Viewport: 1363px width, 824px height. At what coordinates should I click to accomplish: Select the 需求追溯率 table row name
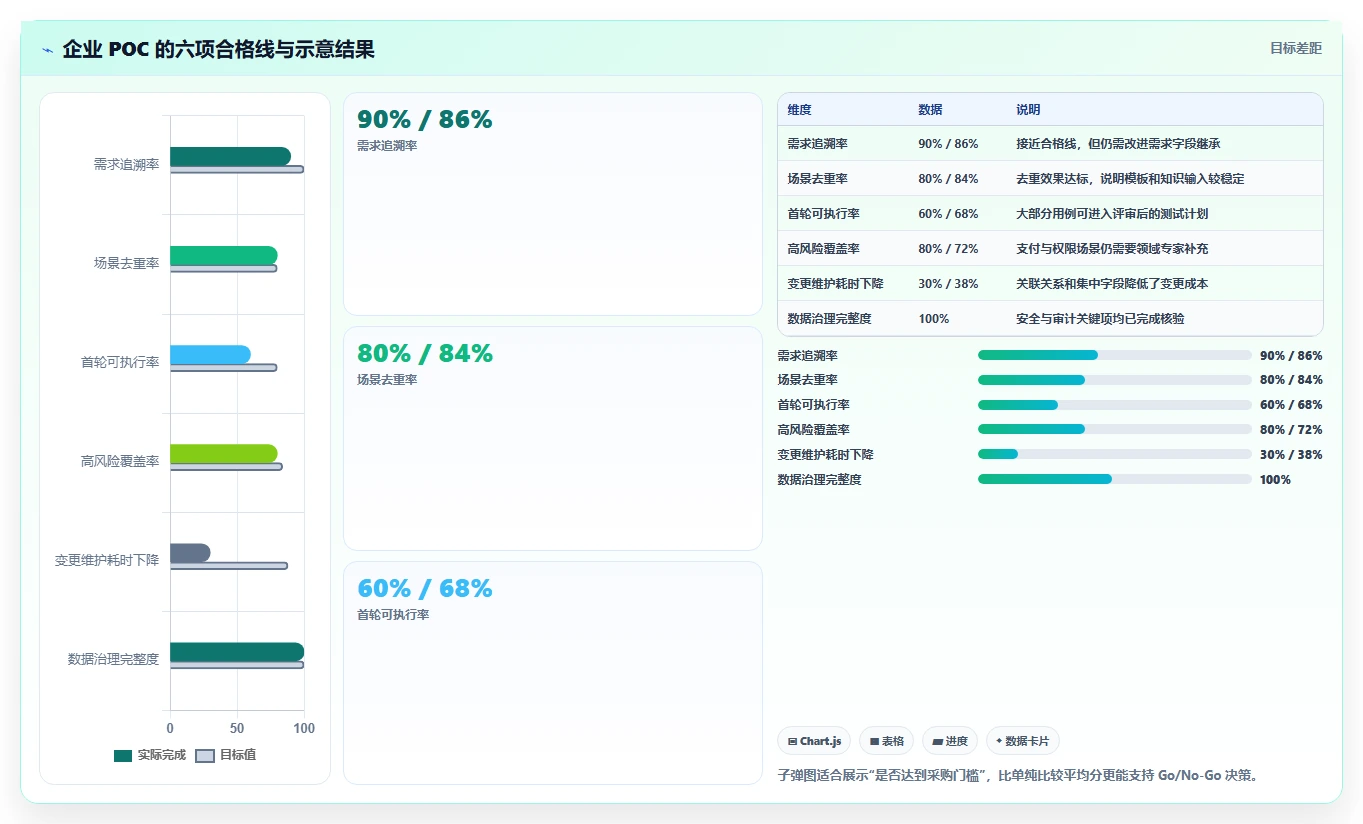(817, 144)
